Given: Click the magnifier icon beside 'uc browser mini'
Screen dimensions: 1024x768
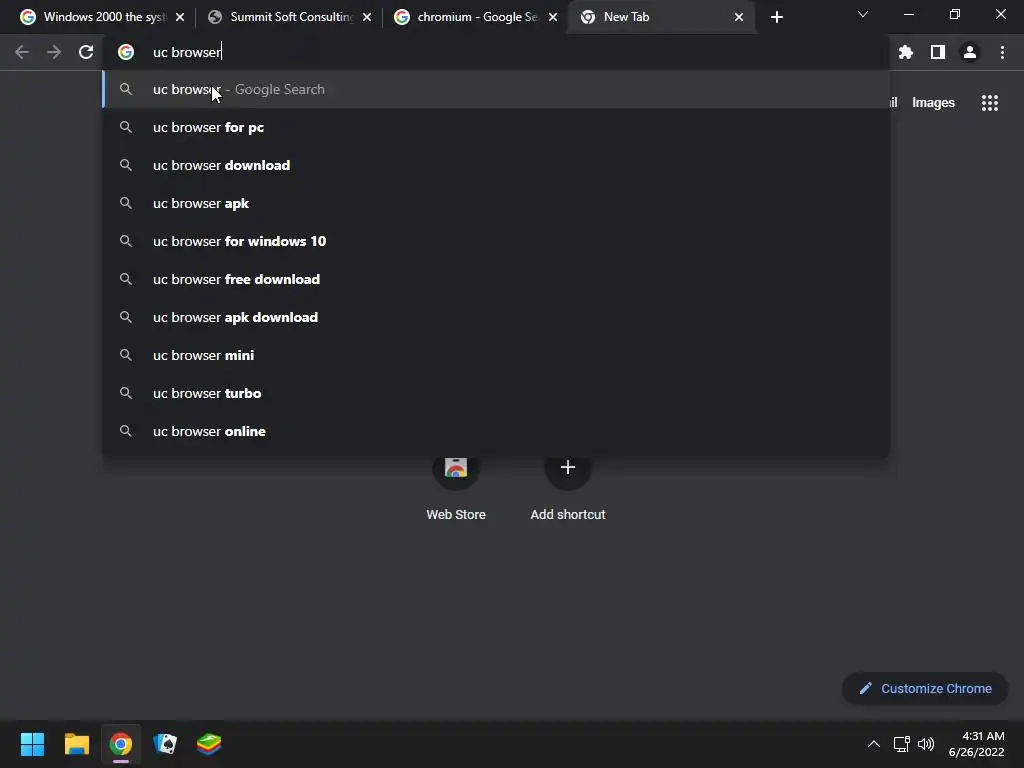Looking at the screenshot, I should tap(125, 355).
